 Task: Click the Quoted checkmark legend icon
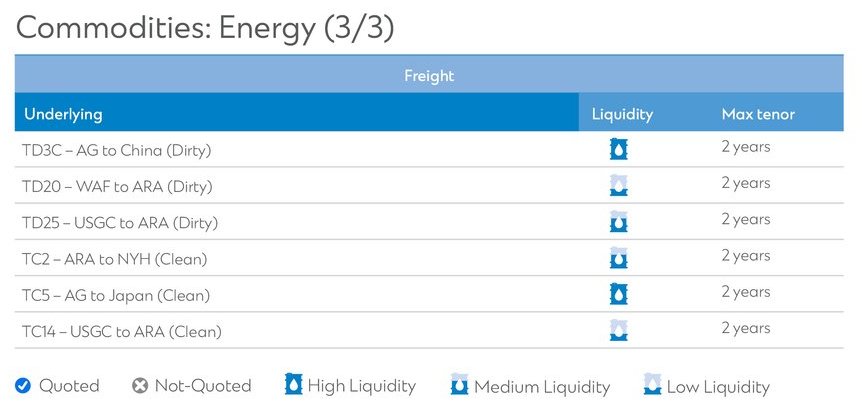coord(23,386)
